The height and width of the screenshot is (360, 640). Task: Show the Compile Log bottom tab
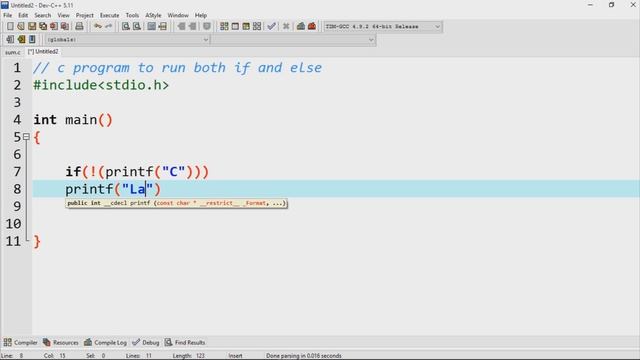[105, 342]
